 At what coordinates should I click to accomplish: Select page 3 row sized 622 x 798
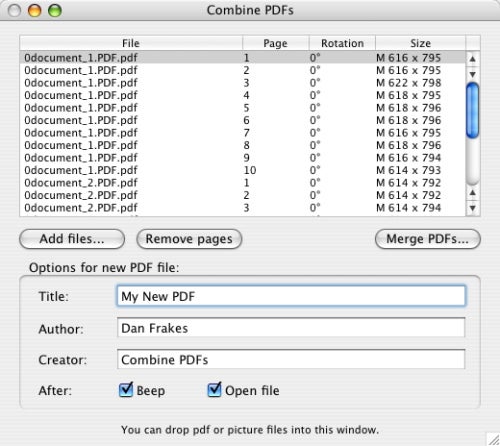click(243, 83)
